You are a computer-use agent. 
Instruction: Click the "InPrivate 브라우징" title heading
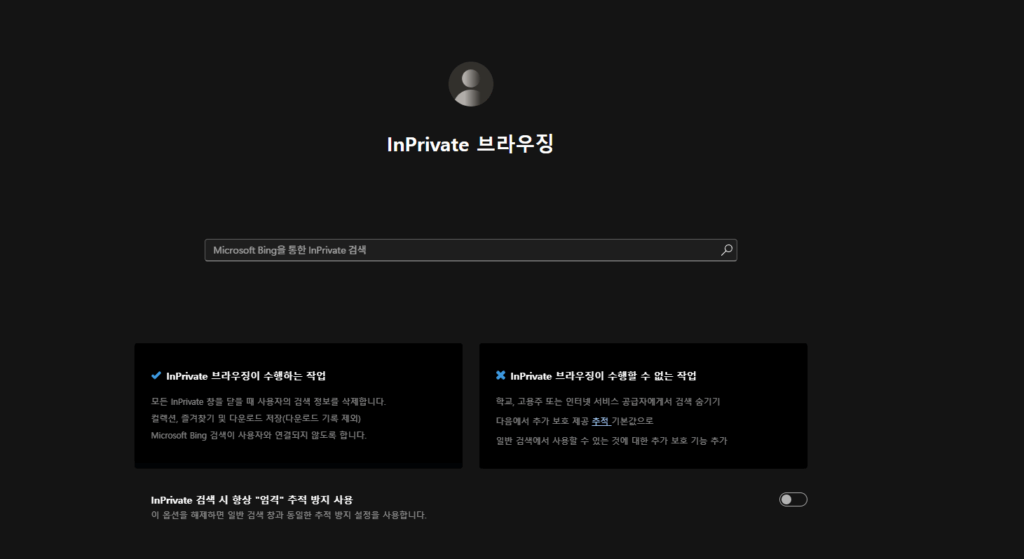pyautogui.click(x=470, y=144)
